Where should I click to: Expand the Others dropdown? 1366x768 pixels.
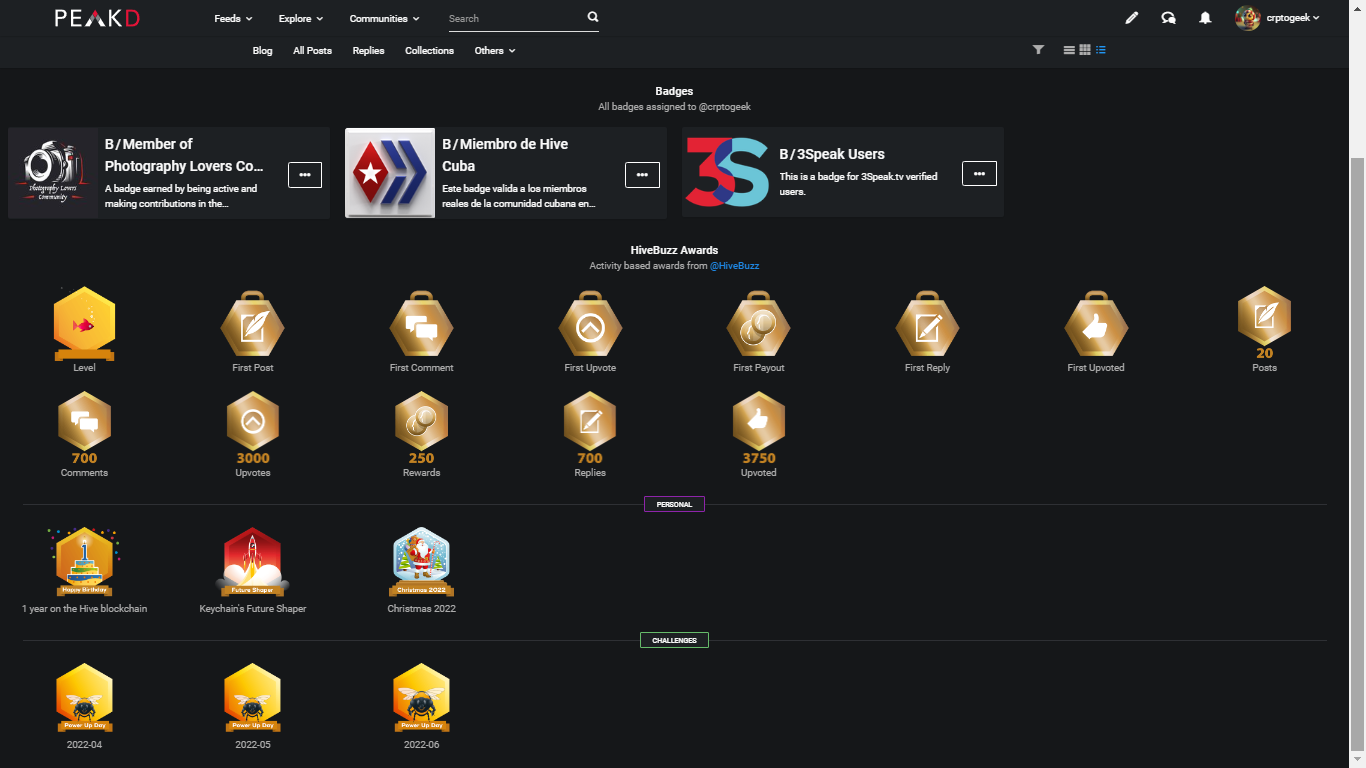(x=495, y=50)
